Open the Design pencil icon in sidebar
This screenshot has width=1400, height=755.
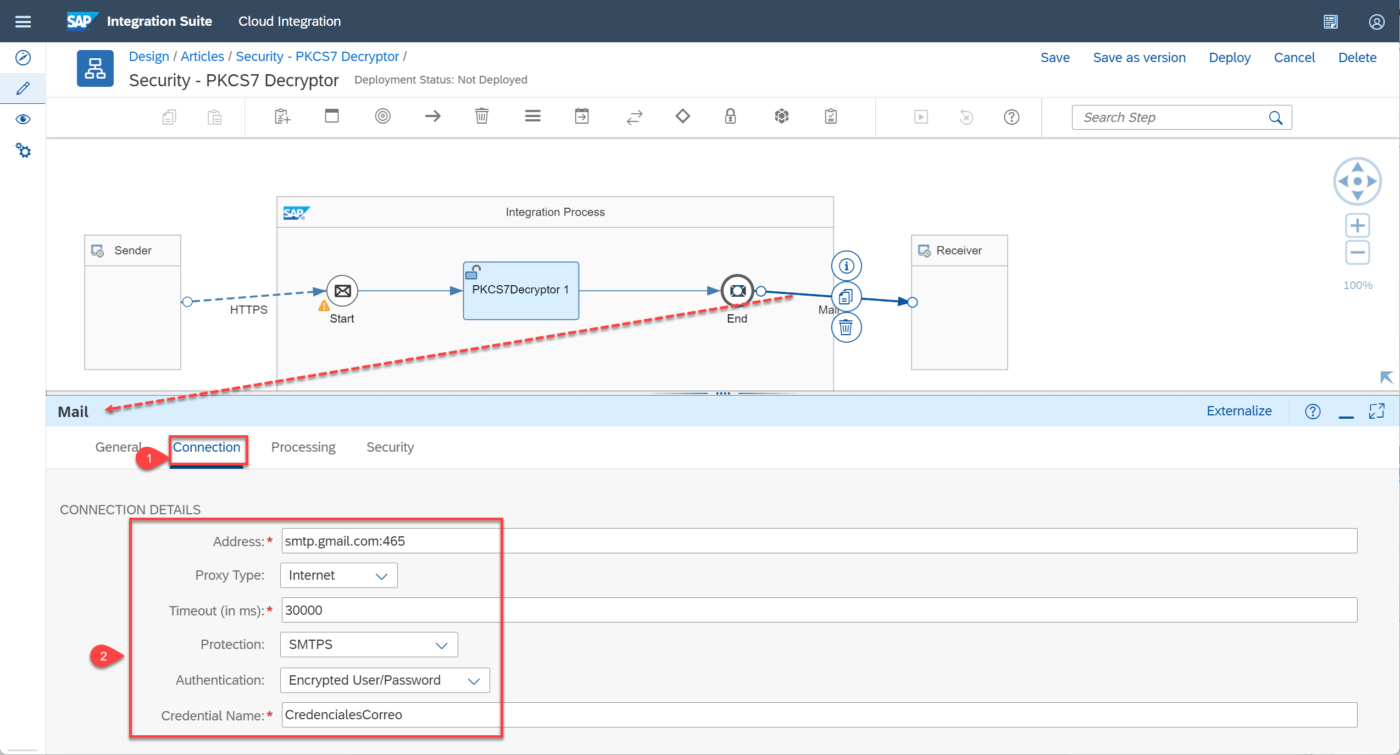click(x=23, y=88)
